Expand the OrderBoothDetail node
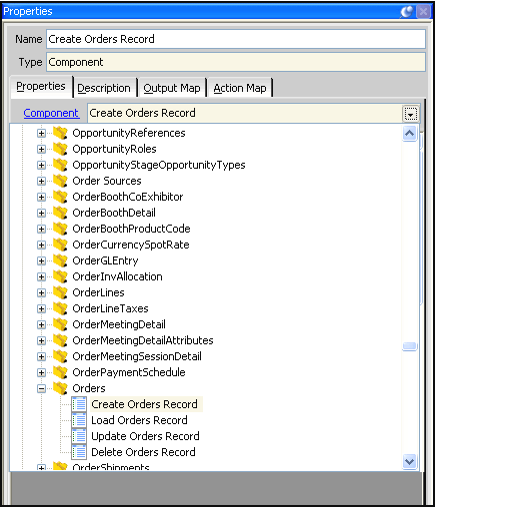 [x=41, y=213]
